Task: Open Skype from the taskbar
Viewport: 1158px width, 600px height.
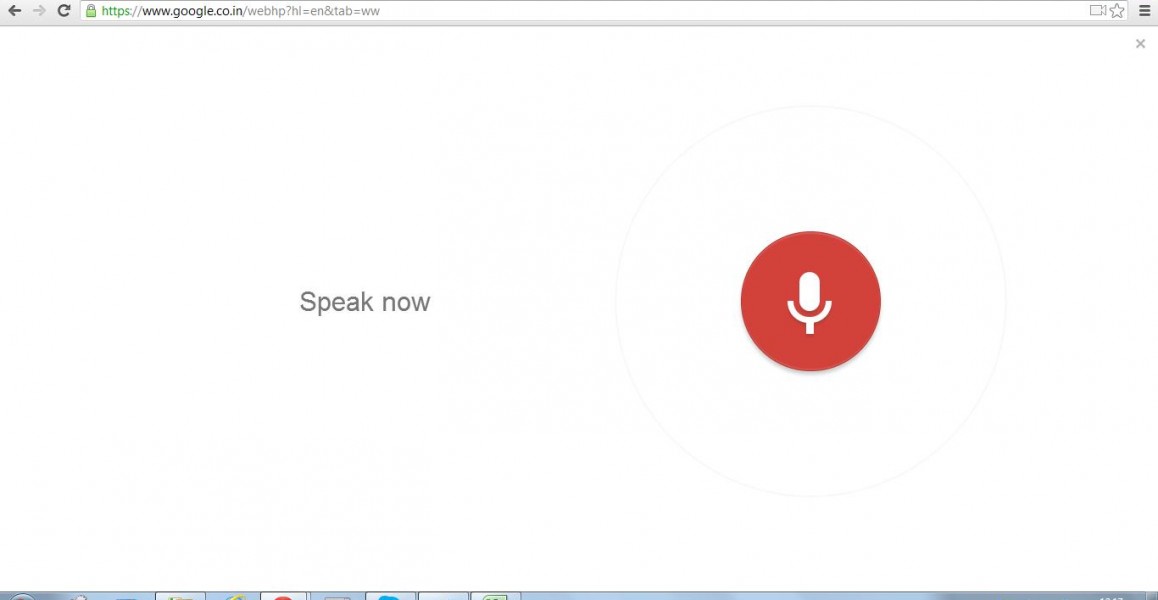Action: coord(390,597)
